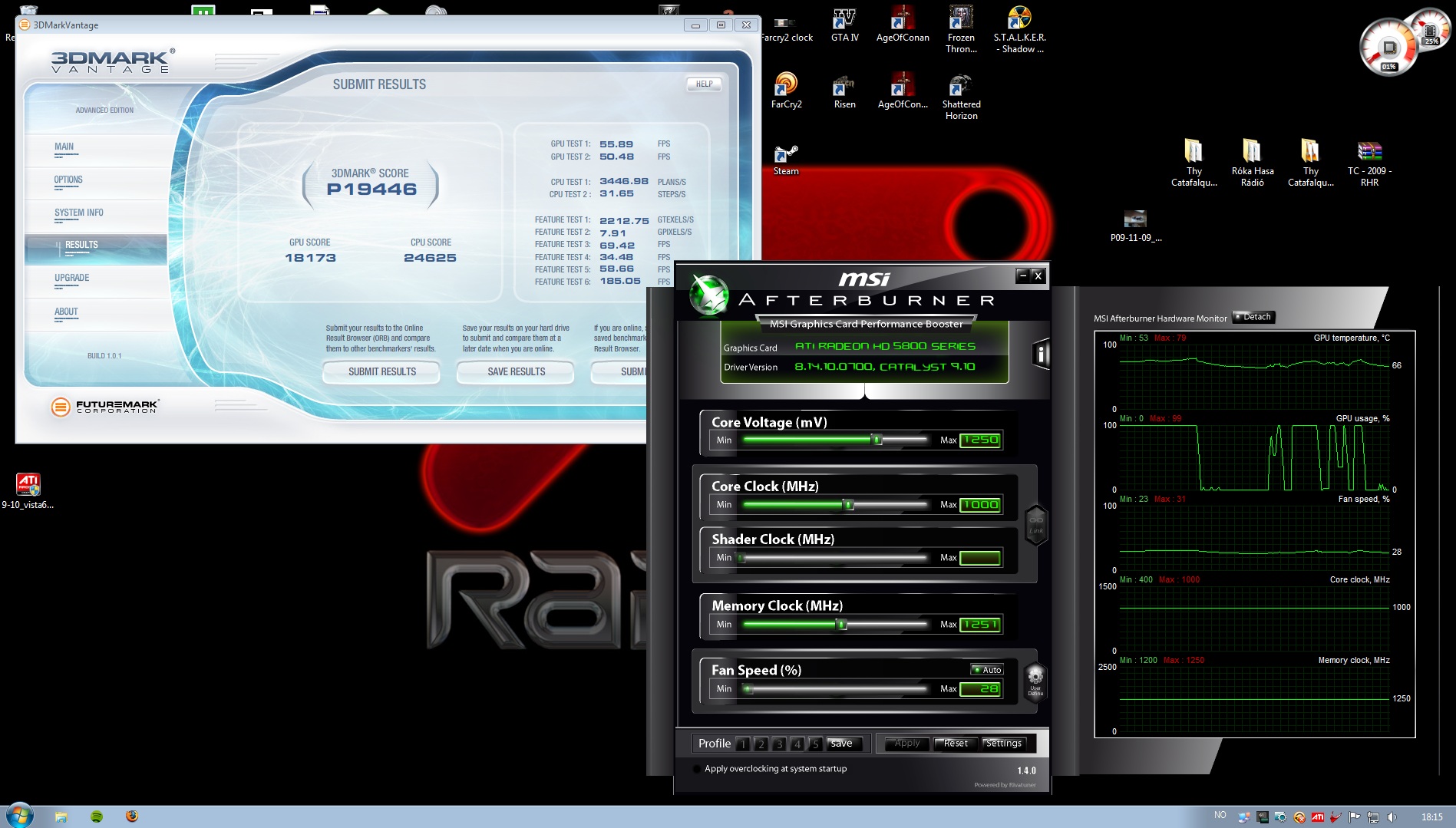
Task: Click the GPU temperature graph in Hardware Monitor
Action: tap(1254, 377)
